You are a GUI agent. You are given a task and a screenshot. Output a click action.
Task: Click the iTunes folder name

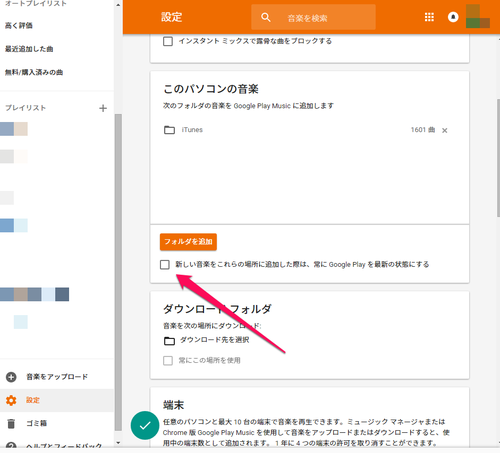(192, 130)
